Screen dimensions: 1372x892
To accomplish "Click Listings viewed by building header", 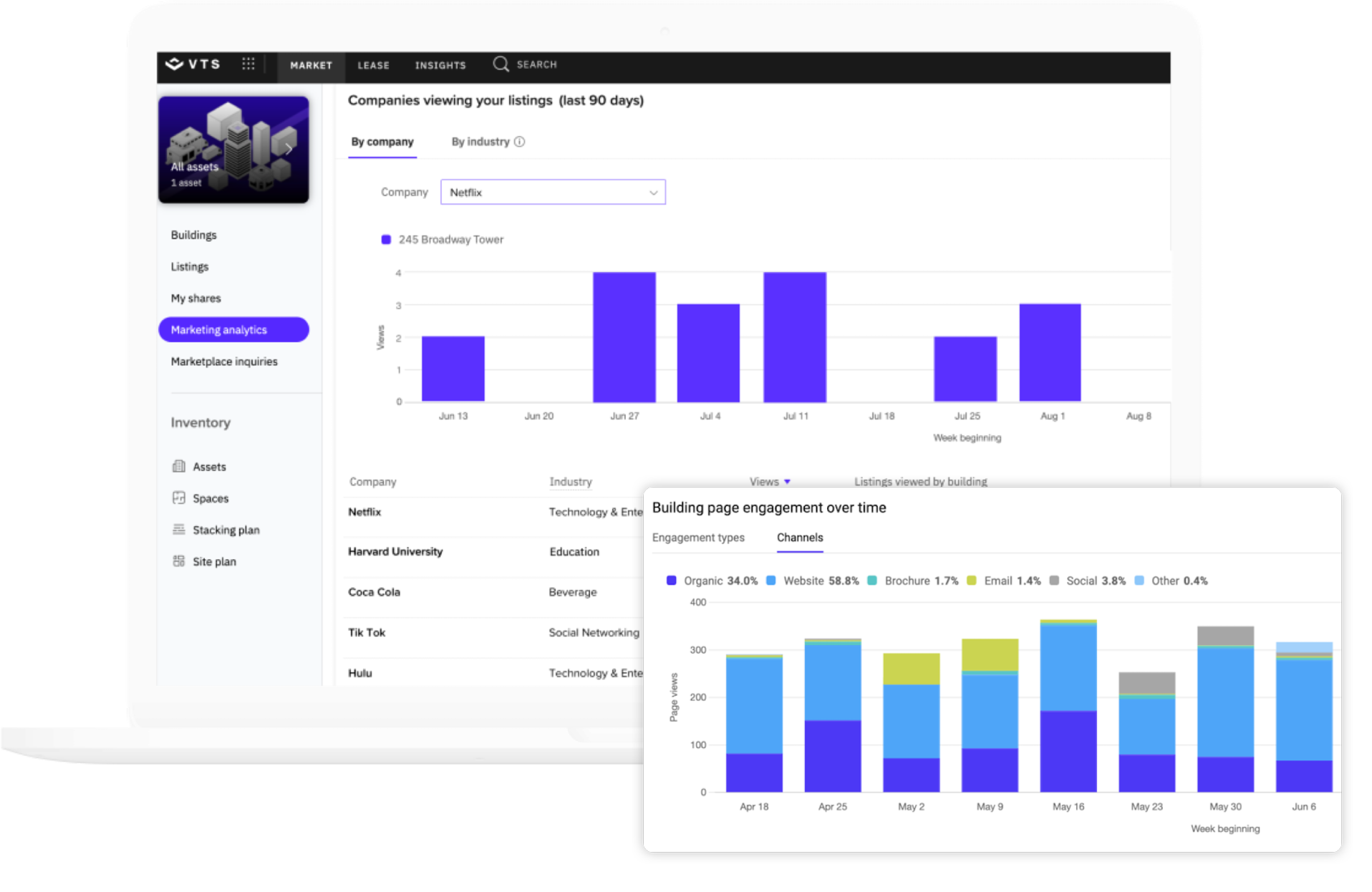I will [x=920, y=482].
